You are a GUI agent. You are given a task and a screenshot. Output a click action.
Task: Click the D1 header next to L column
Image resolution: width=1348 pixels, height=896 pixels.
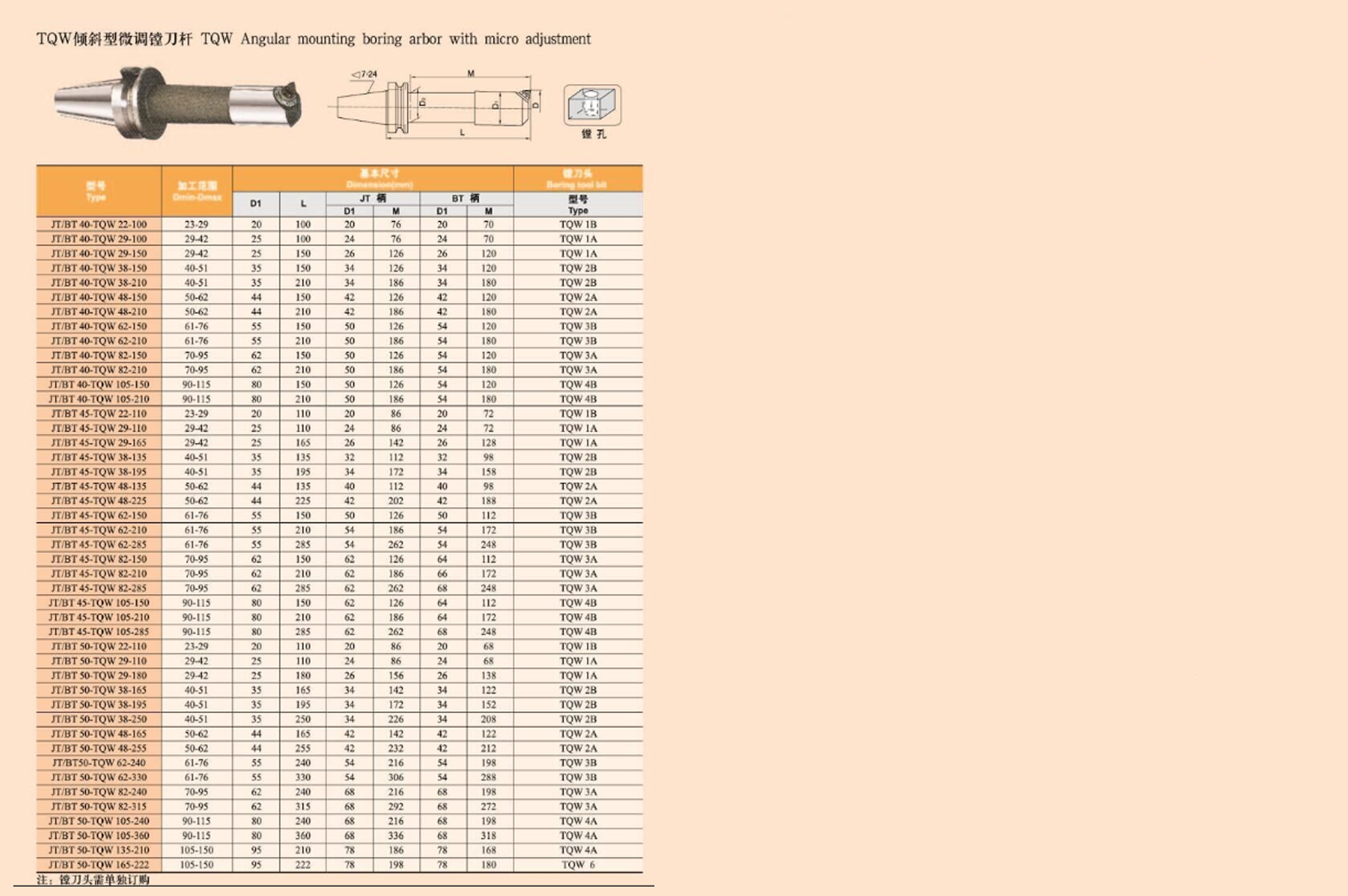[256, 204]
